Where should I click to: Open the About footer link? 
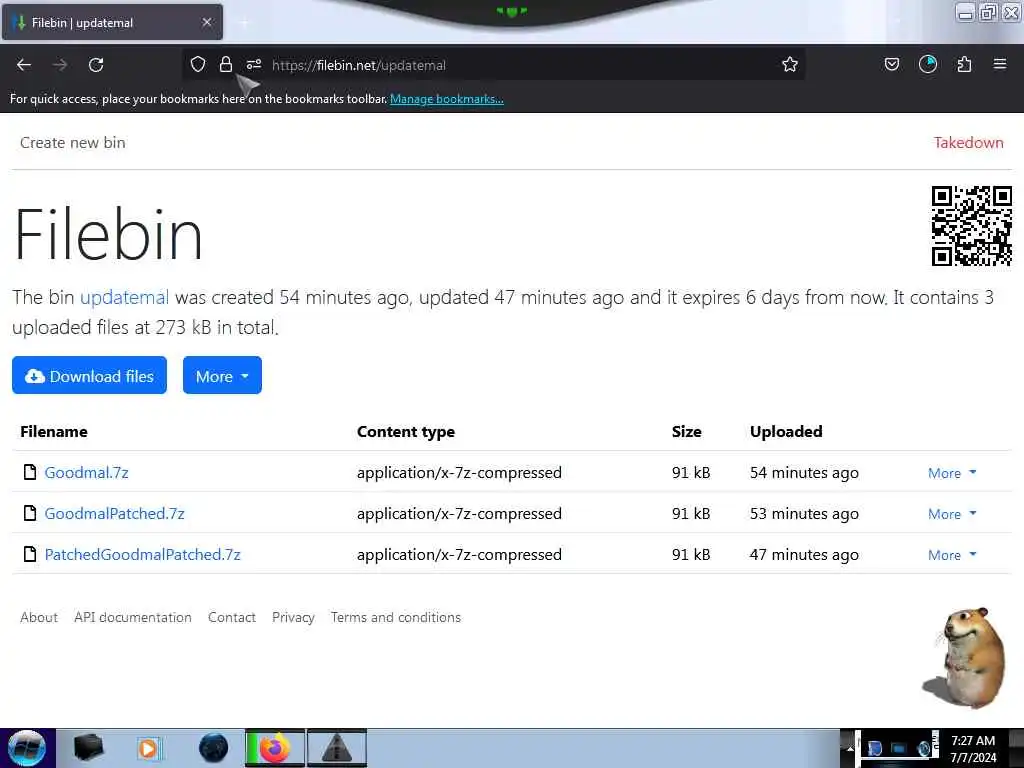(x=39, y=617)
